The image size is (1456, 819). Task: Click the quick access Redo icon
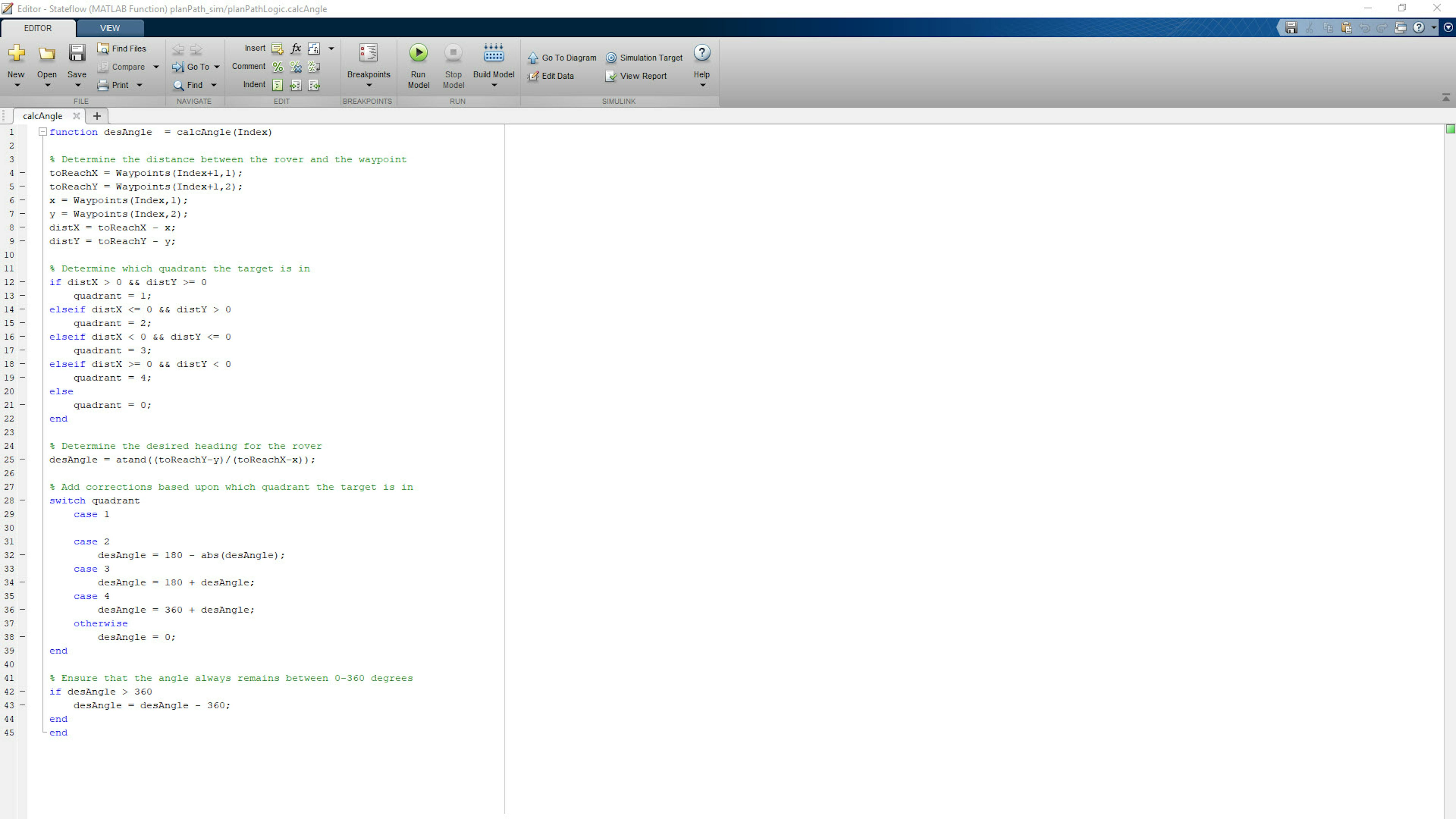[x=1382, y=28]
